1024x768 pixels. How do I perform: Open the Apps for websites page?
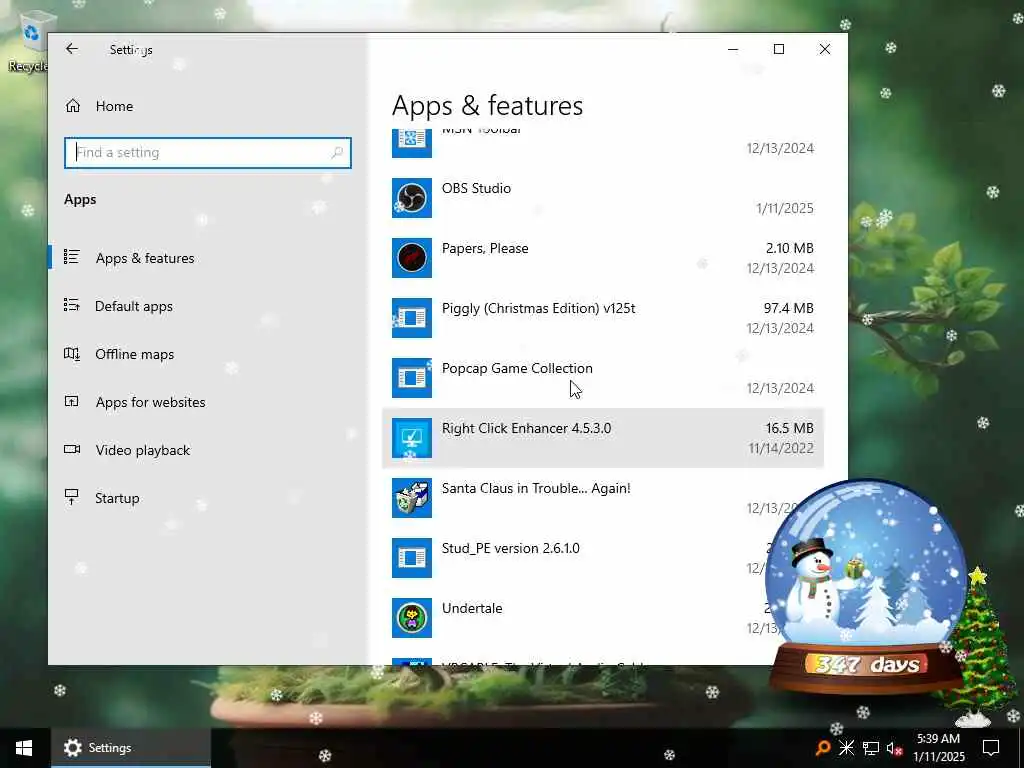coord(150,402)
